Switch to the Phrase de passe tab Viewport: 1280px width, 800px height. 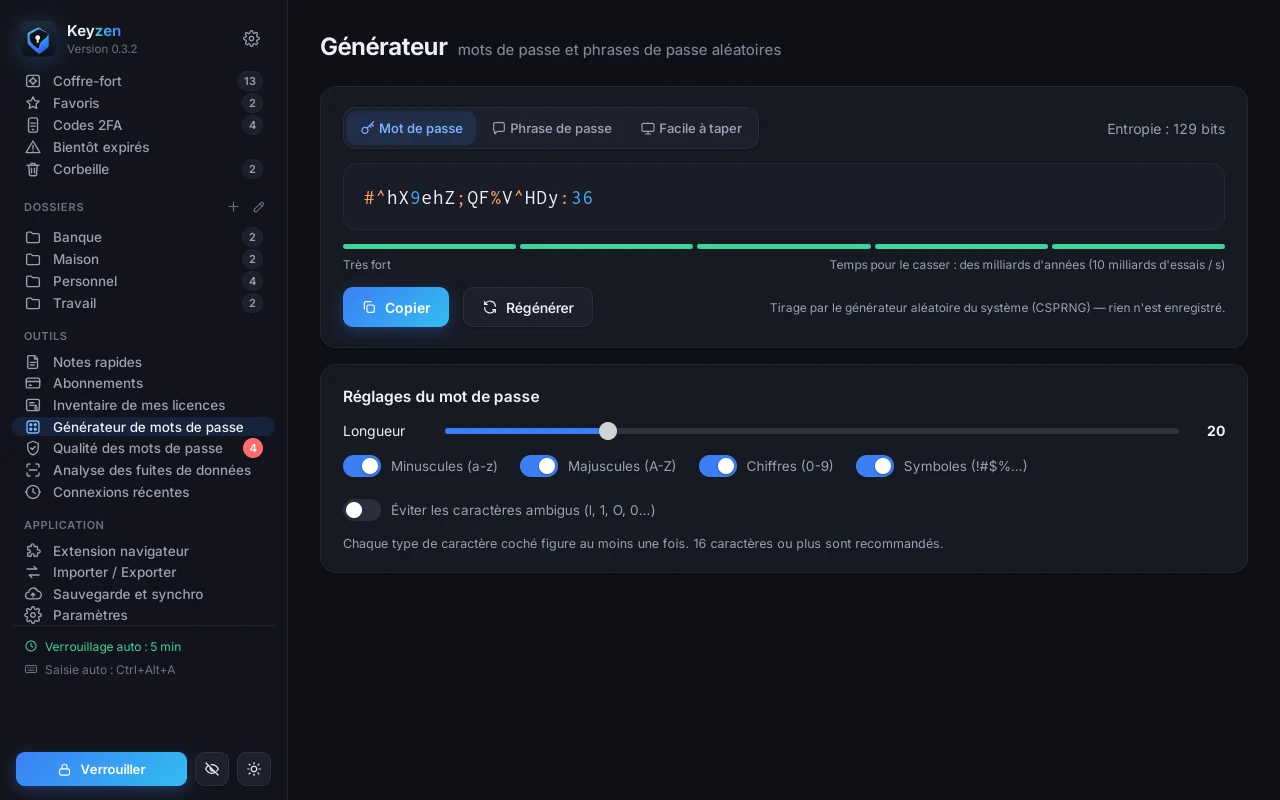[x=552, y=128]
